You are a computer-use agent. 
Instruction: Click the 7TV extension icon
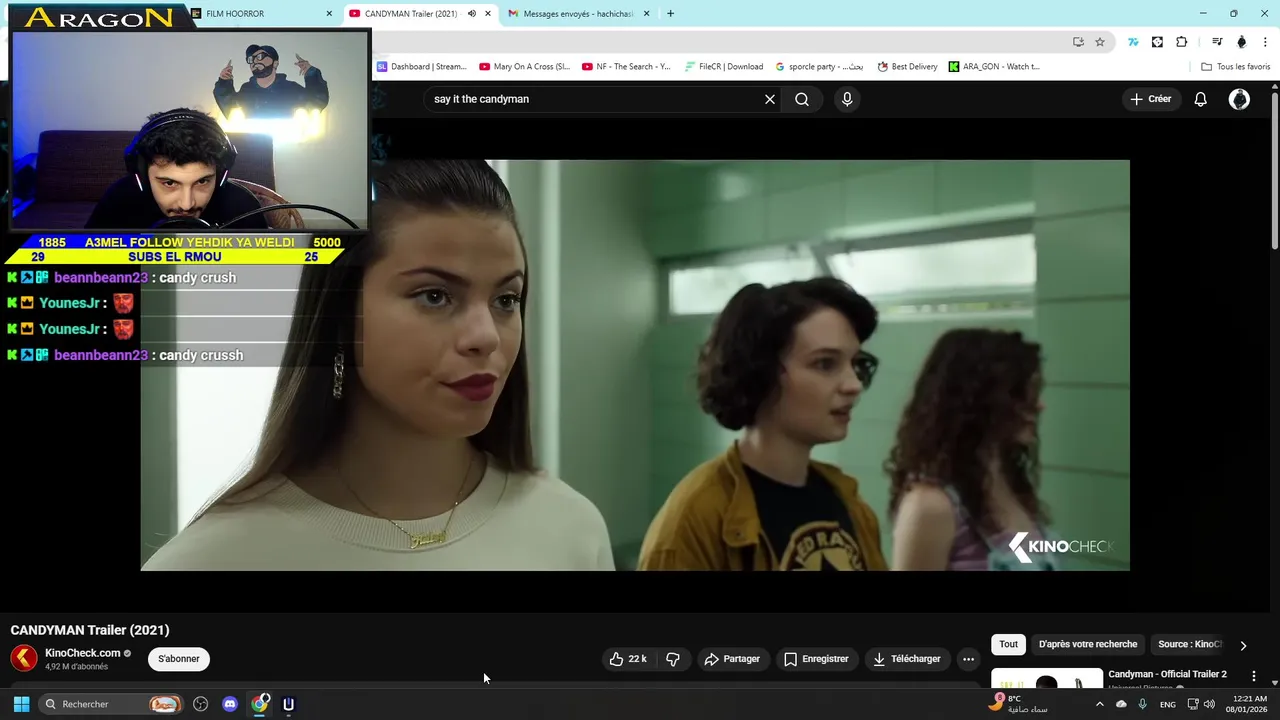pos(1133,42)
